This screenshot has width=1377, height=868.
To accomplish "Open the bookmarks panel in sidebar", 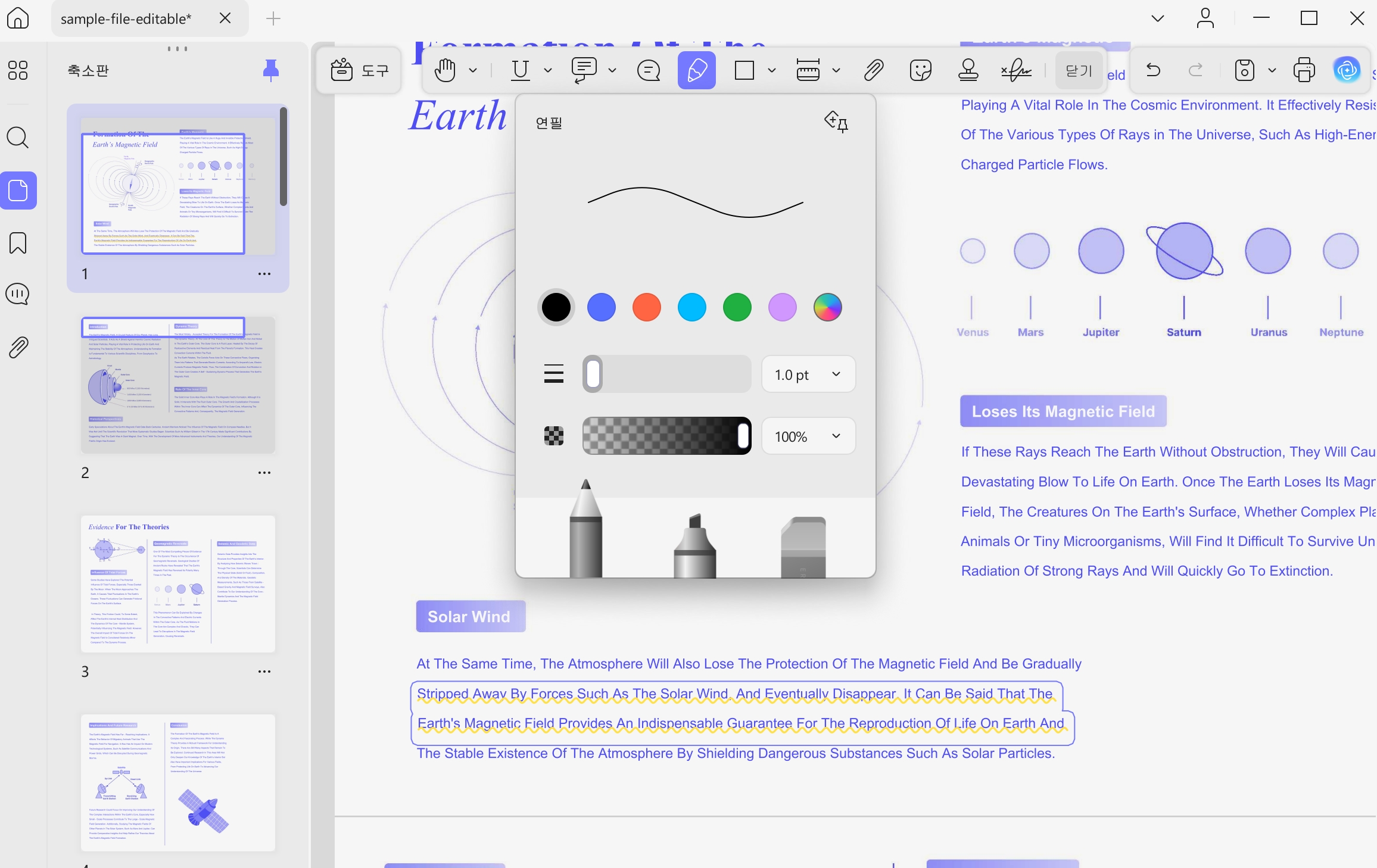I will tap(18, 243).
